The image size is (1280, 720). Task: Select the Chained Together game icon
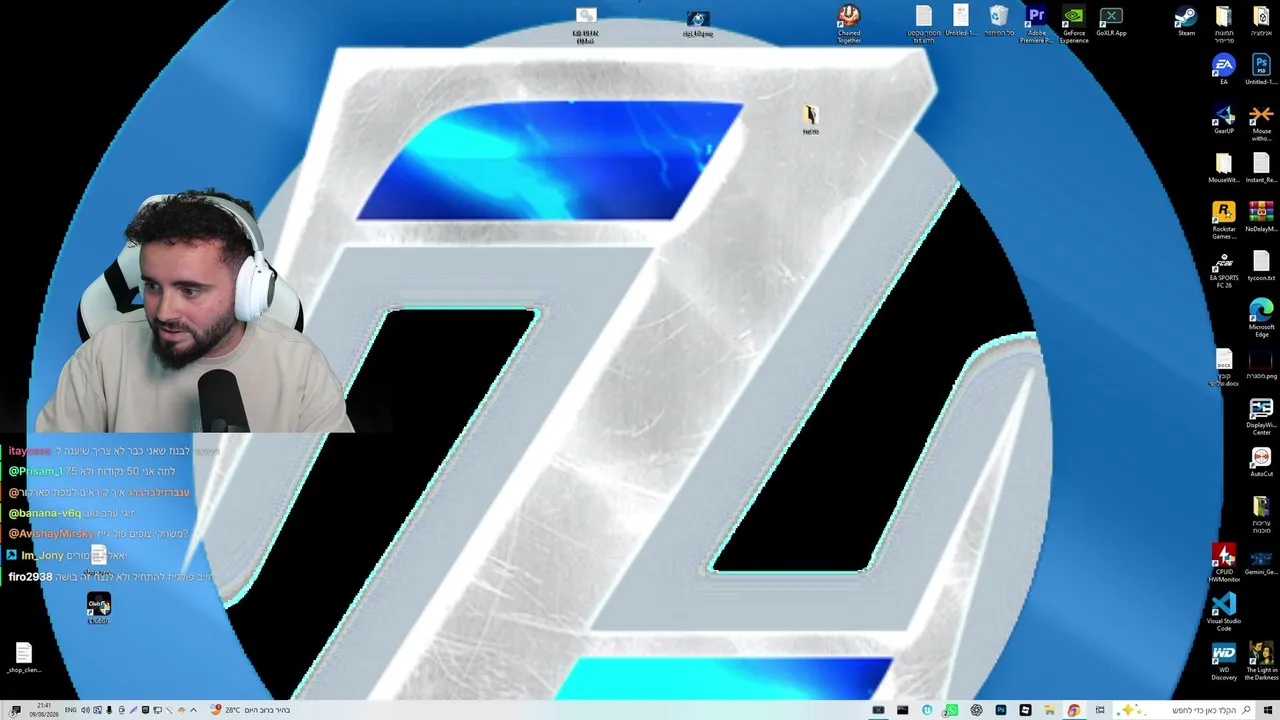[x=849, y=24]
